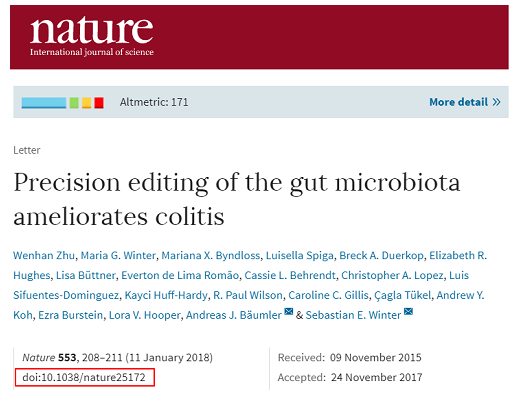Click author Ezra Burstein
The width and height of the screenshot is (522, 396).
(x=71, y=315)
